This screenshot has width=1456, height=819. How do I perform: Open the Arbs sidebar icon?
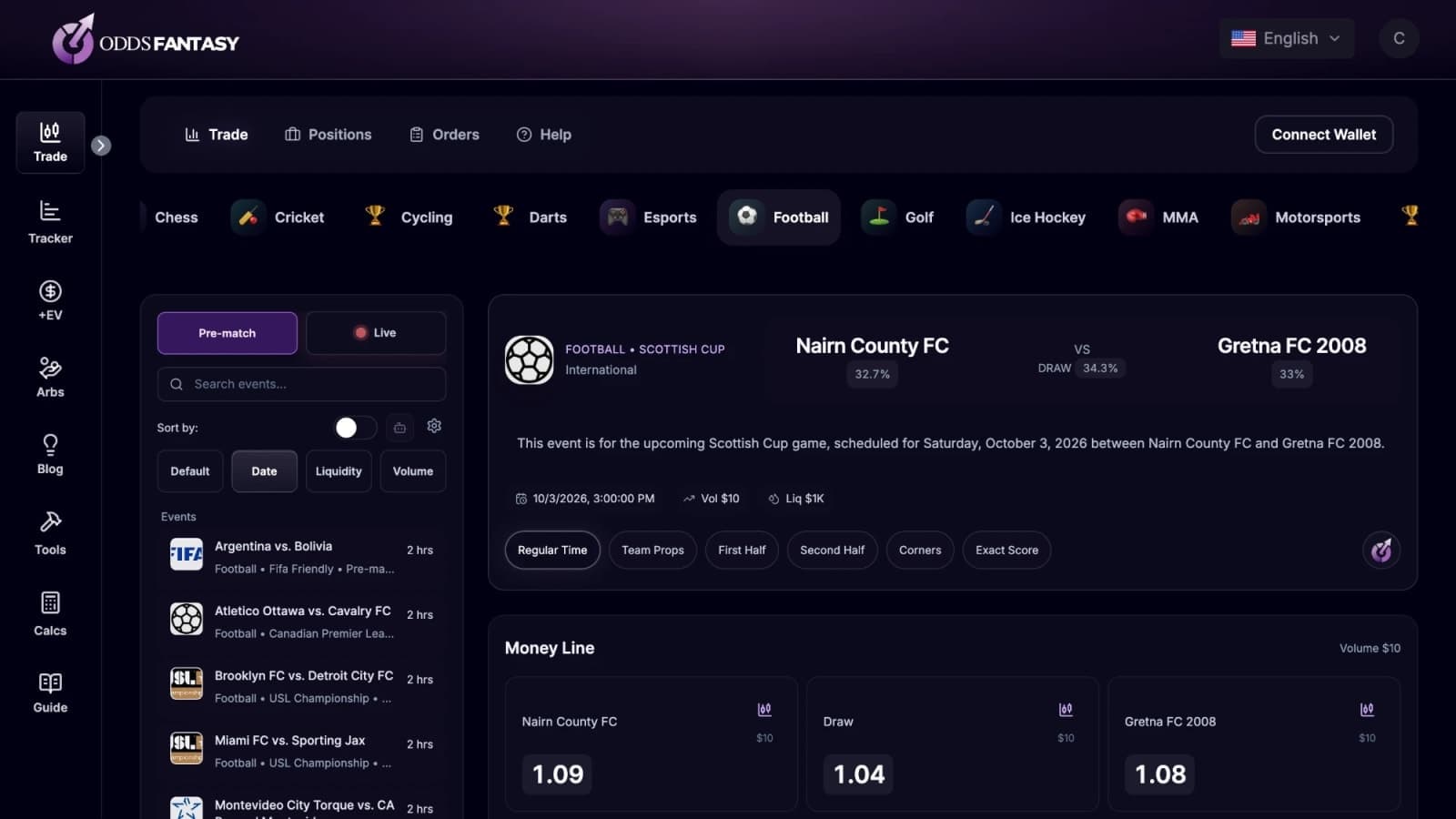point(50,368)
